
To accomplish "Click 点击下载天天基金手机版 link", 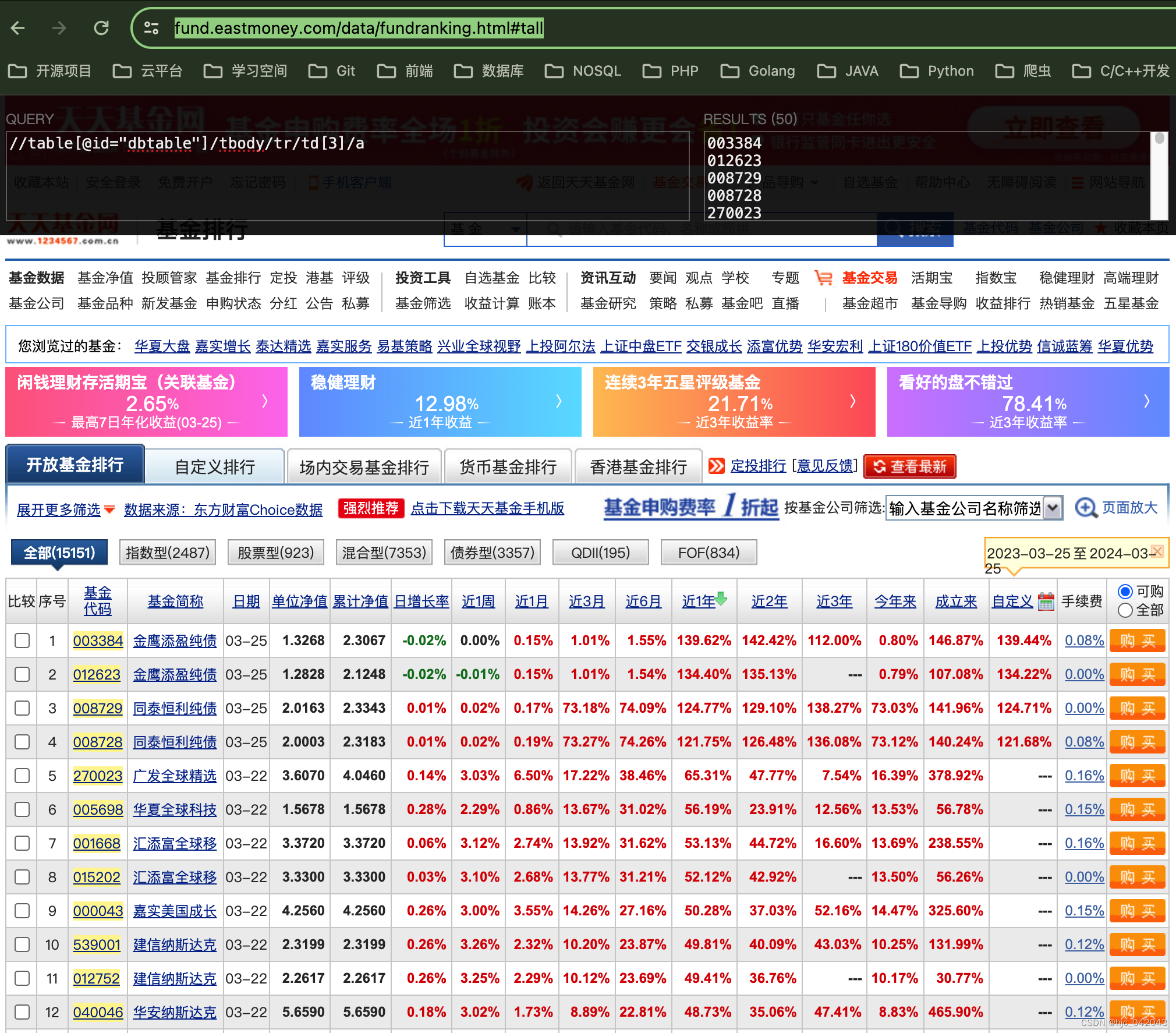I will (487, 508).
